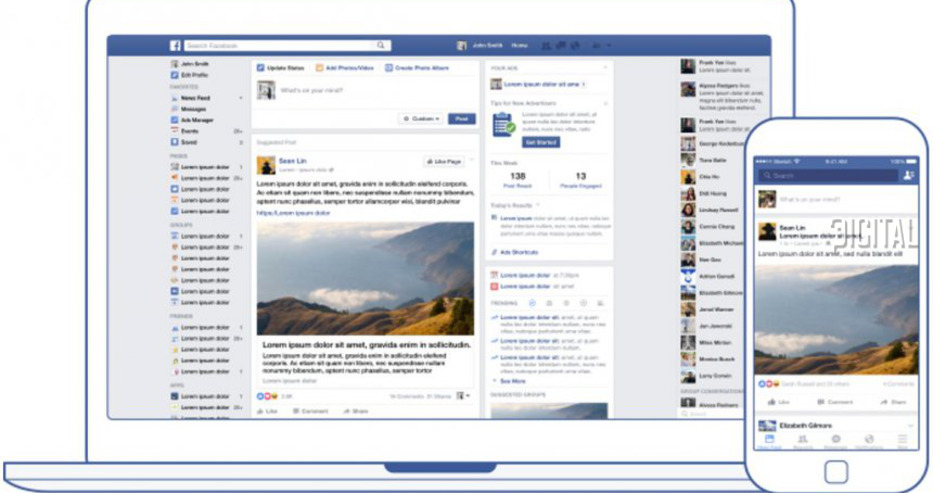Viewport: 933px width, 493px height.
Task: Open Messages in left sidebar
Action: click(x=189, y=109)
